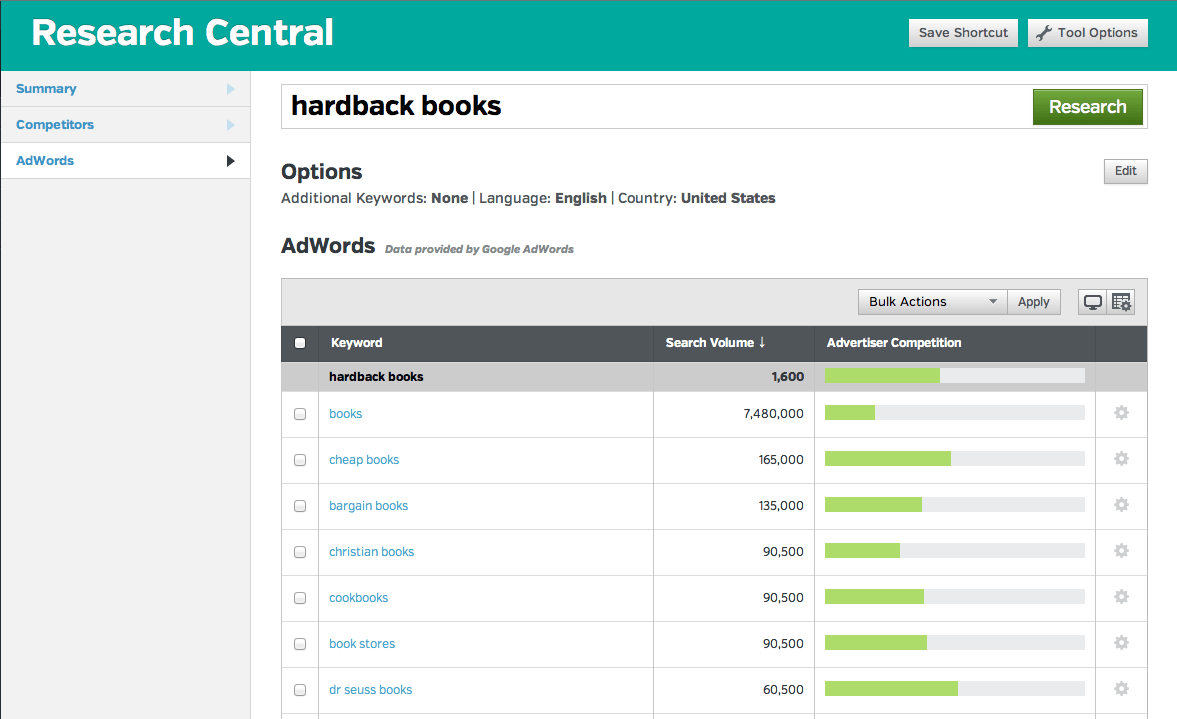Click the competition bar for cookbooks
The width and height of the screenshot is (1177, 719).
955,597
